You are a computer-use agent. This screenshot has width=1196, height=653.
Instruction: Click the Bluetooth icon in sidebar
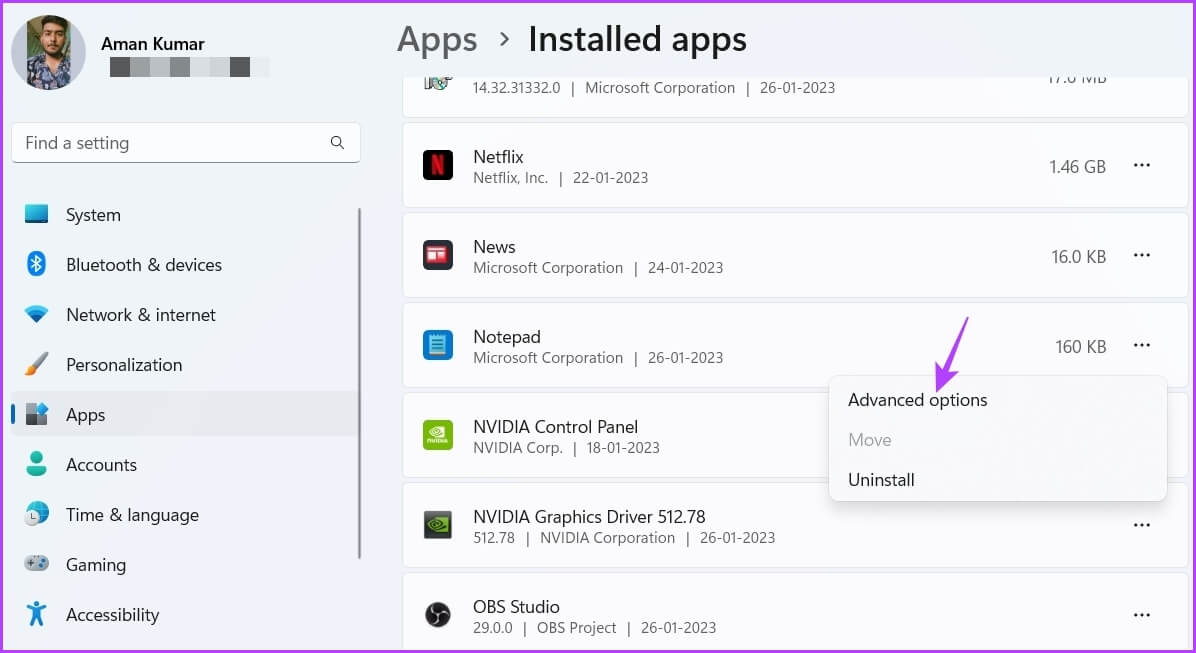37,264
